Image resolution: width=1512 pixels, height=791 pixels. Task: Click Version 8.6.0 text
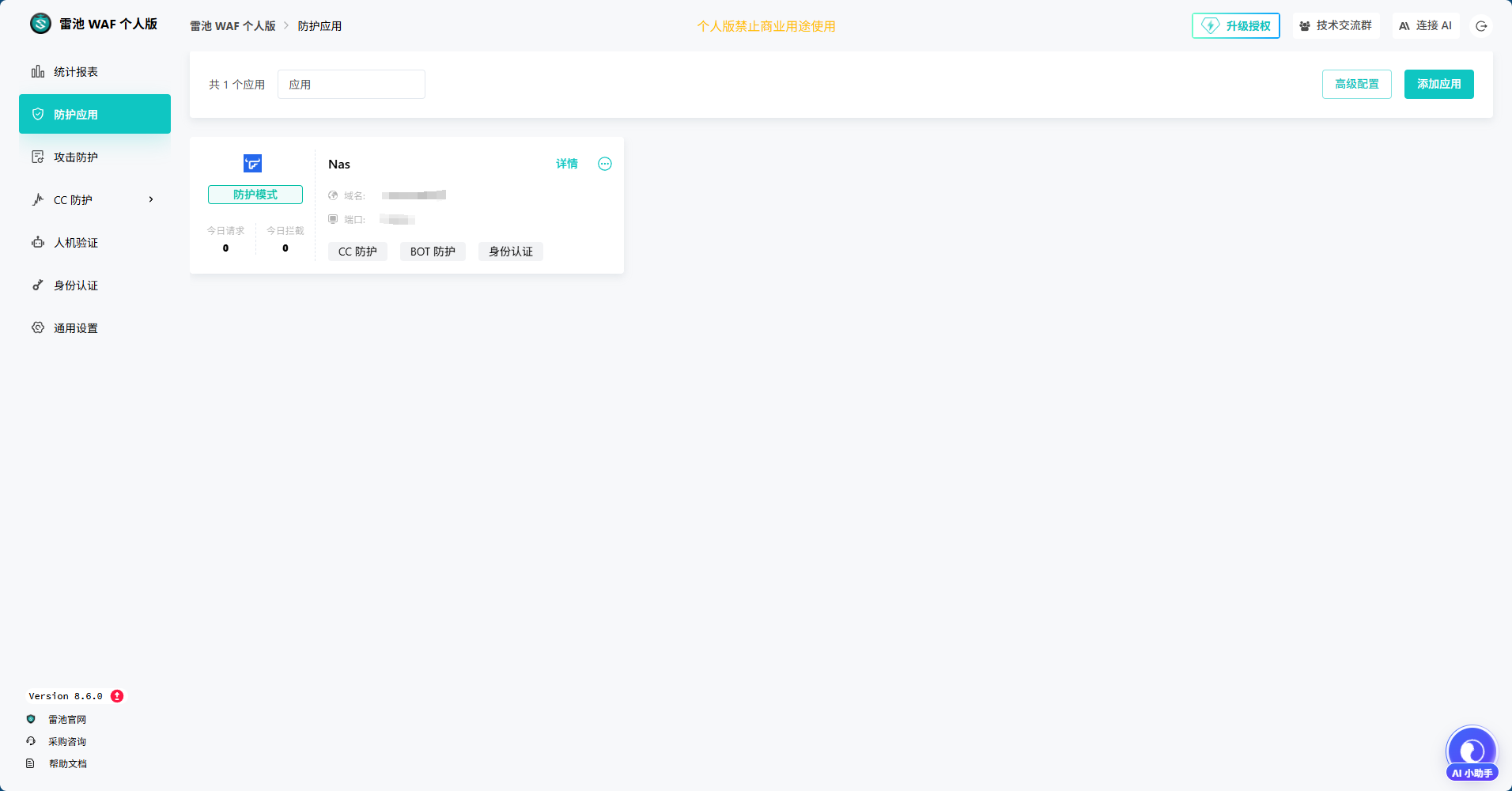pyautogui.click(x=66, y=696)
